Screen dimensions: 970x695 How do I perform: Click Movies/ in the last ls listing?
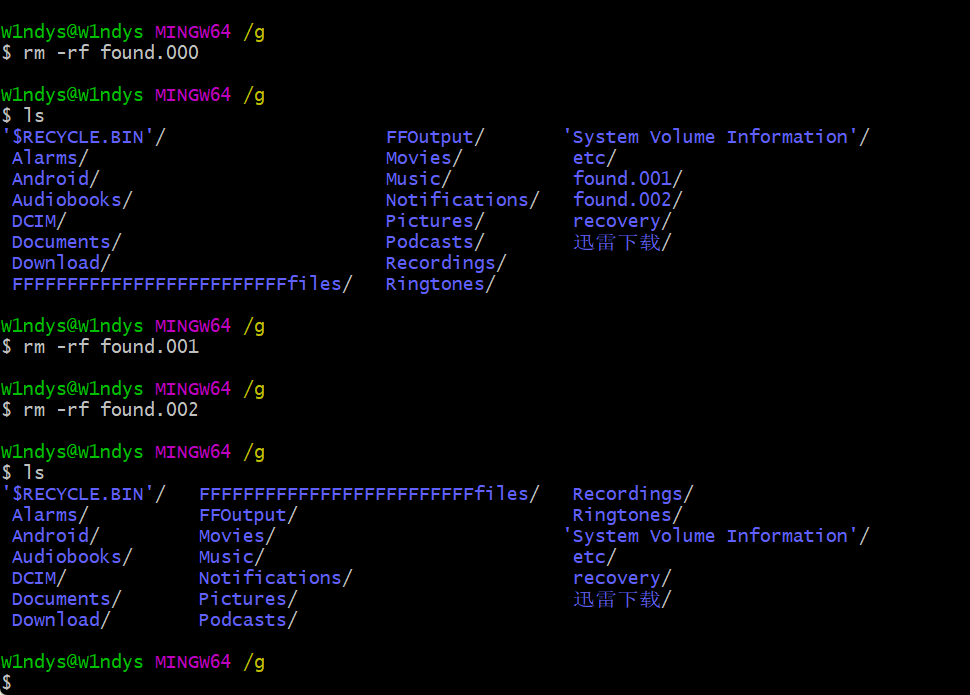point(237,536)
